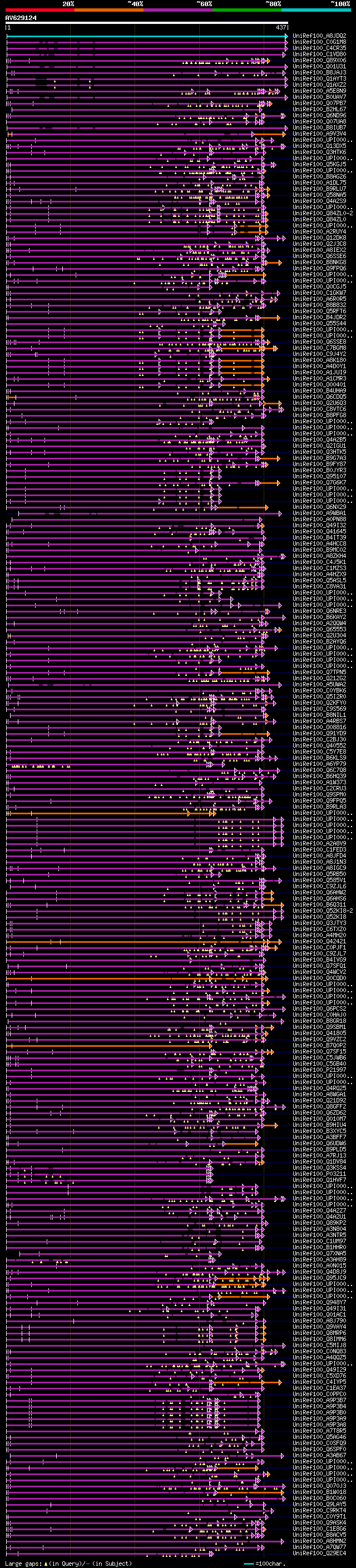
Task: Select UniRef100_B4JDR2 entry
Action: coord(319,317)
